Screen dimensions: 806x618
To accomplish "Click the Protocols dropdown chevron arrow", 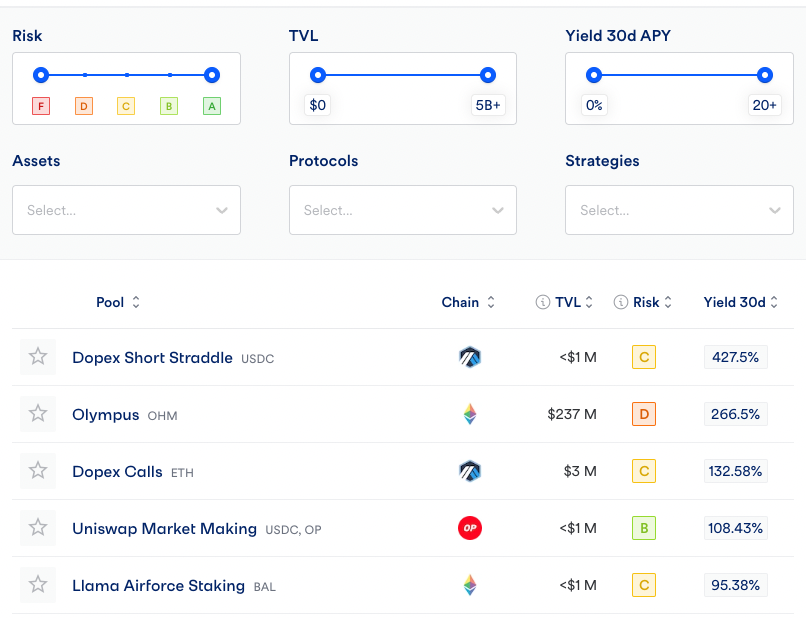I will tap(498, 210).
